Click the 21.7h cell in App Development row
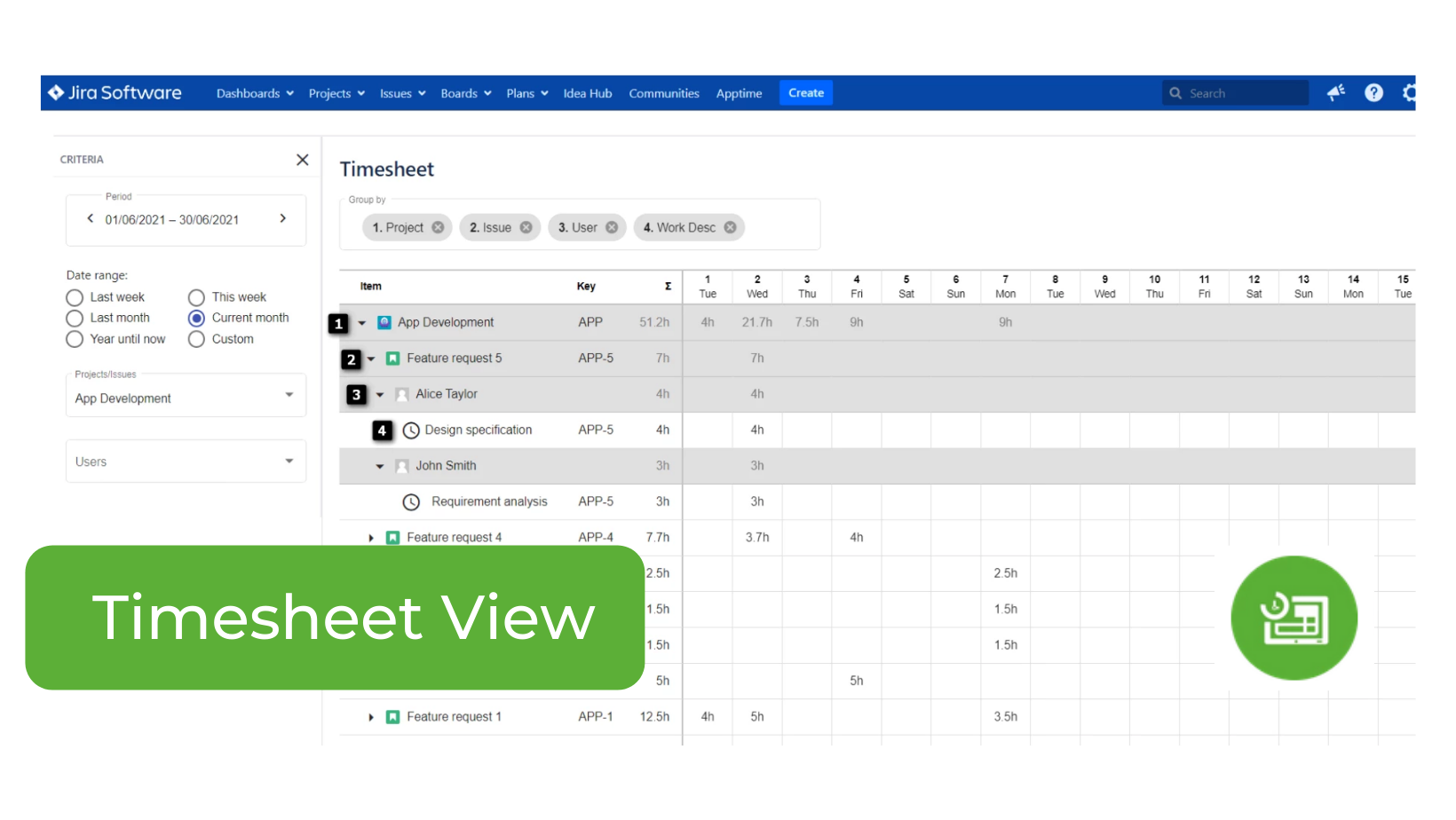1456x820 pixels. (x=757, y=322)
